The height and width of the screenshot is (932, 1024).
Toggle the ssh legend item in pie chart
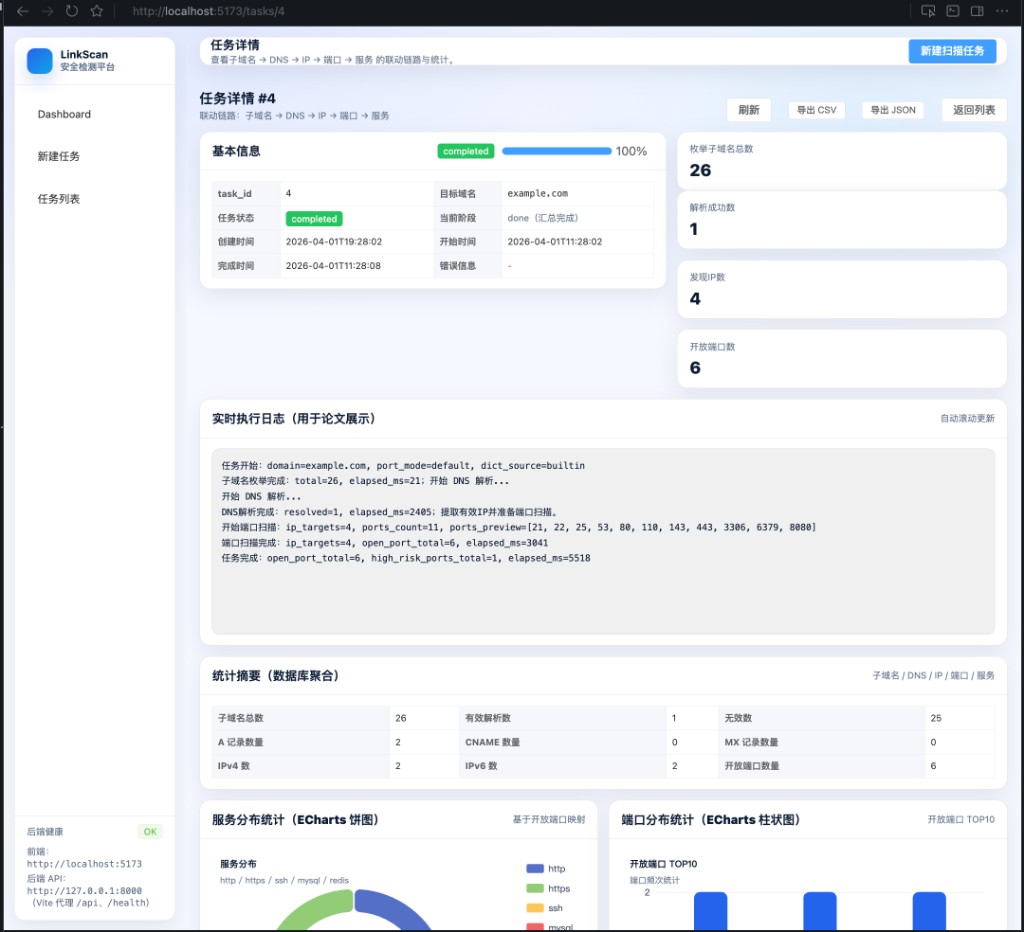(544, 908)
